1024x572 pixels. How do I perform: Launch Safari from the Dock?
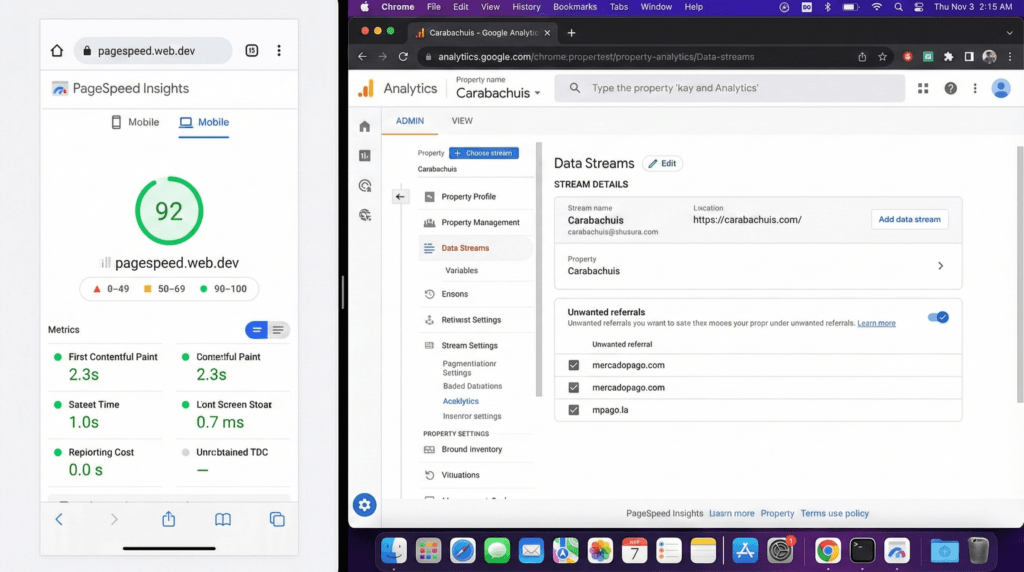pos(462,550)
